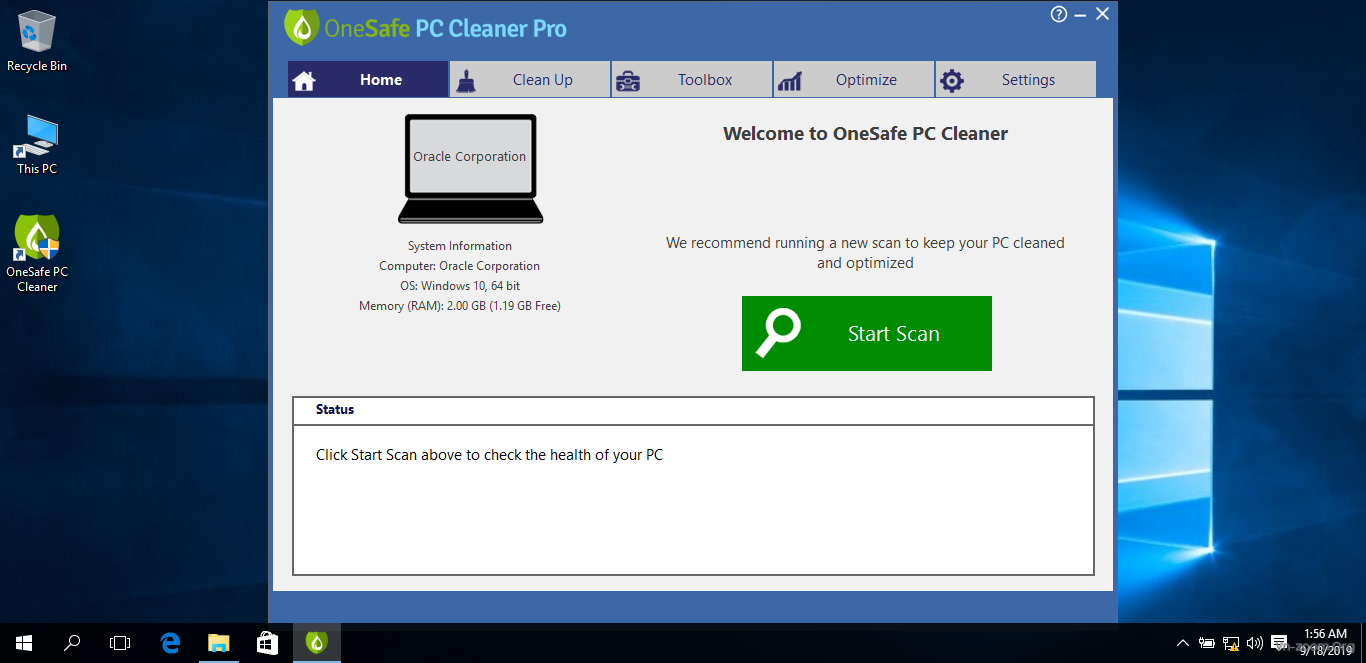Open the Home tab
This screenshot has width=1366, height=663.
(368, 80)
